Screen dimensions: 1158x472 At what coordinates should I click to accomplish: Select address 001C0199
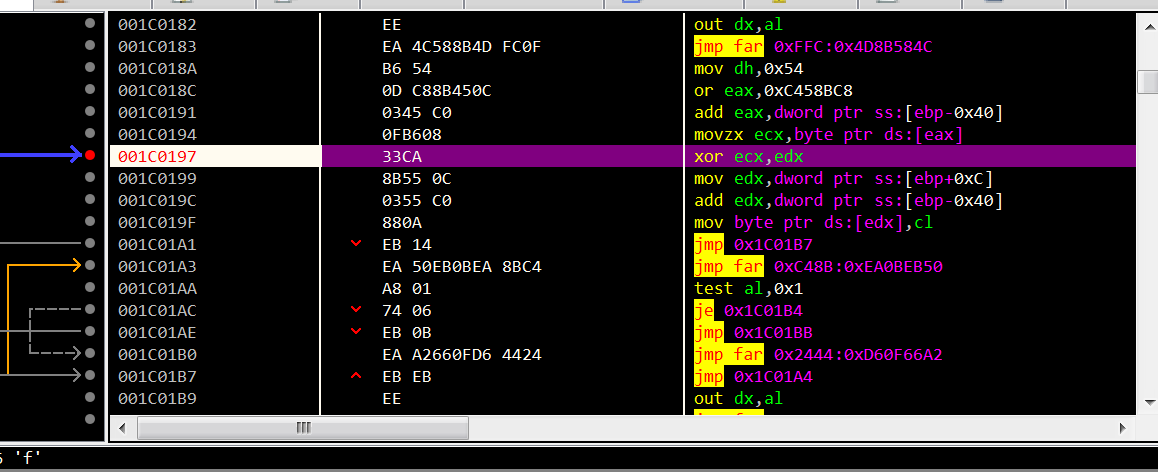click(x=157, y=179)
